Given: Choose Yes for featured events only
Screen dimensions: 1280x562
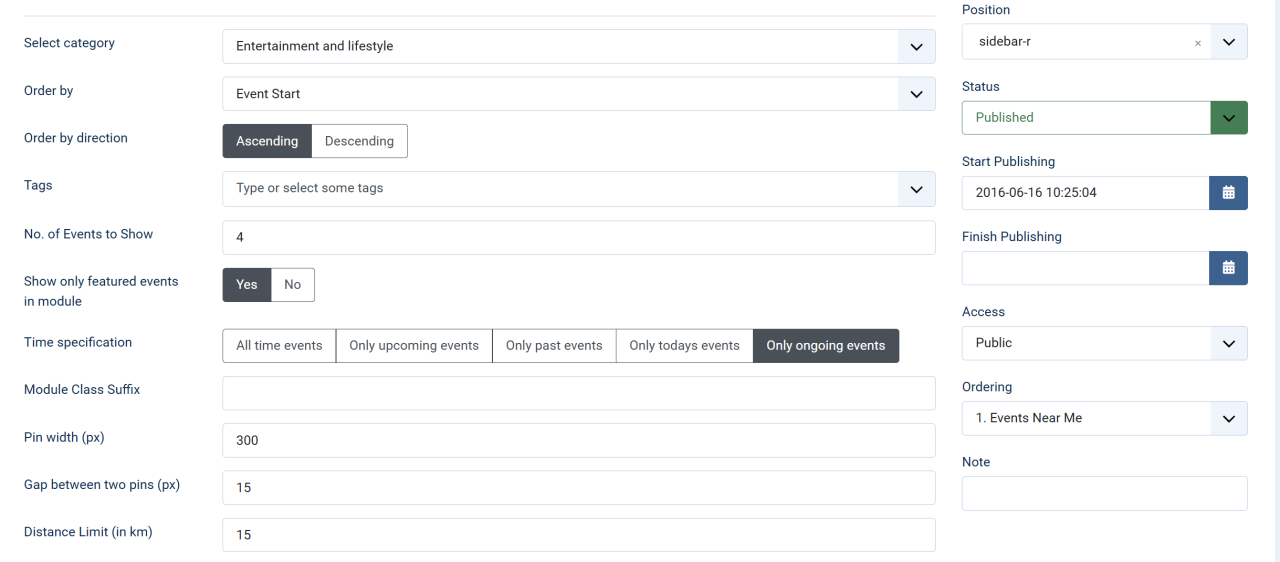Looking at the screenshot, I should [x=247, y=285].
